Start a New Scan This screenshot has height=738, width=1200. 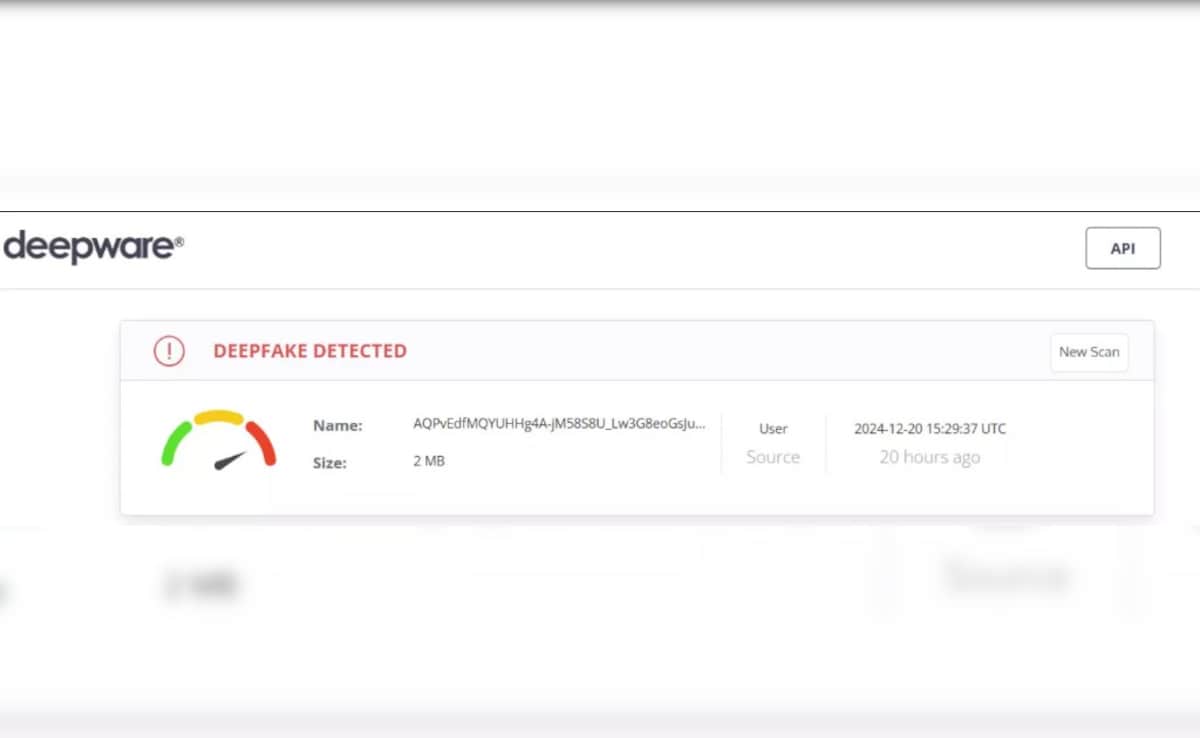(x=1088, y=352)
